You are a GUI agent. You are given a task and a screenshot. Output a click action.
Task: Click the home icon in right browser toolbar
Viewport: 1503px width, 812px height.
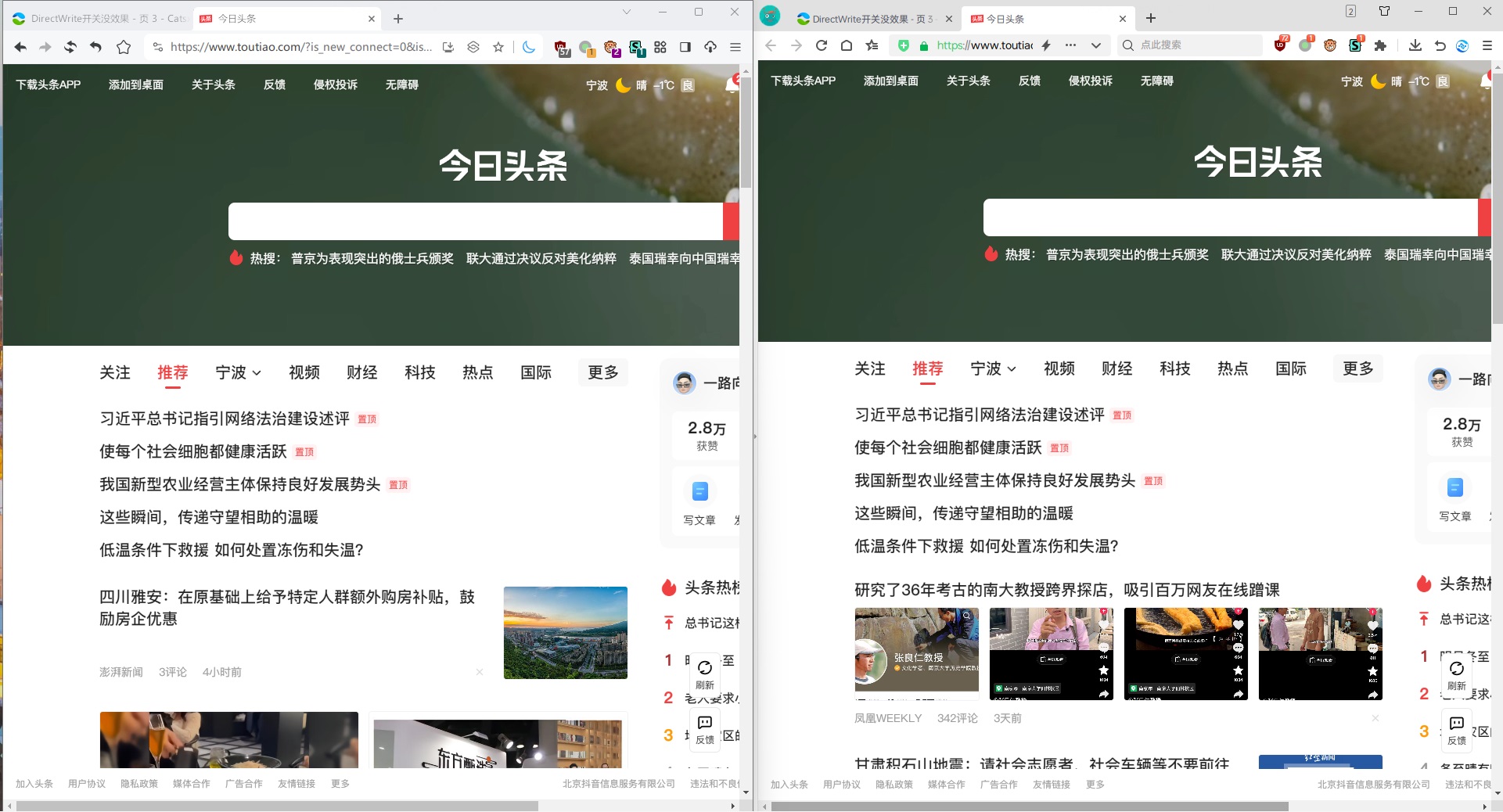pos(847,45)
